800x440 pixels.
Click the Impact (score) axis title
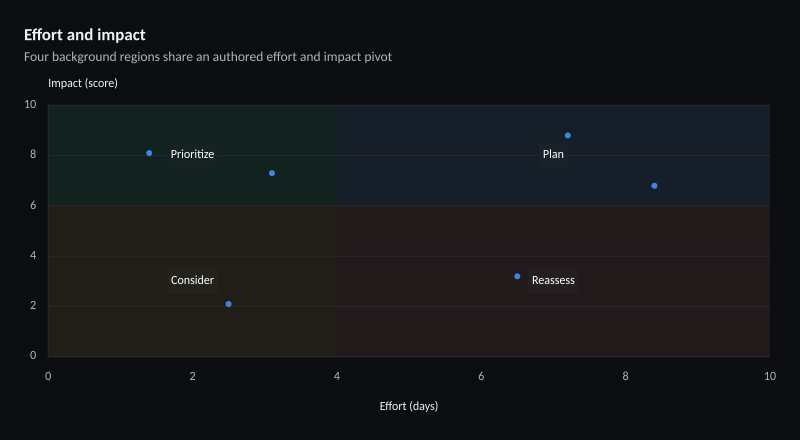(83, 83)
